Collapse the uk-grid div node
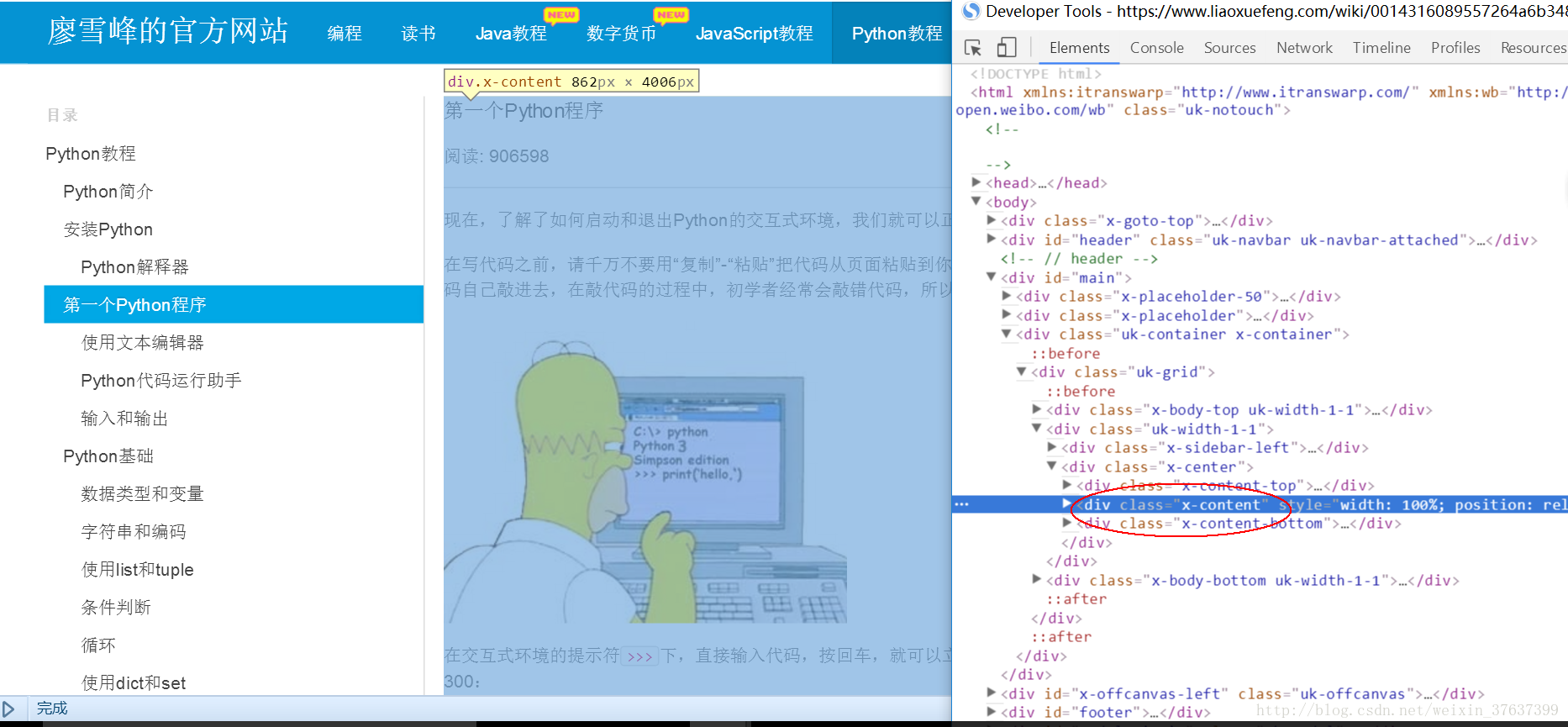 1022,371
